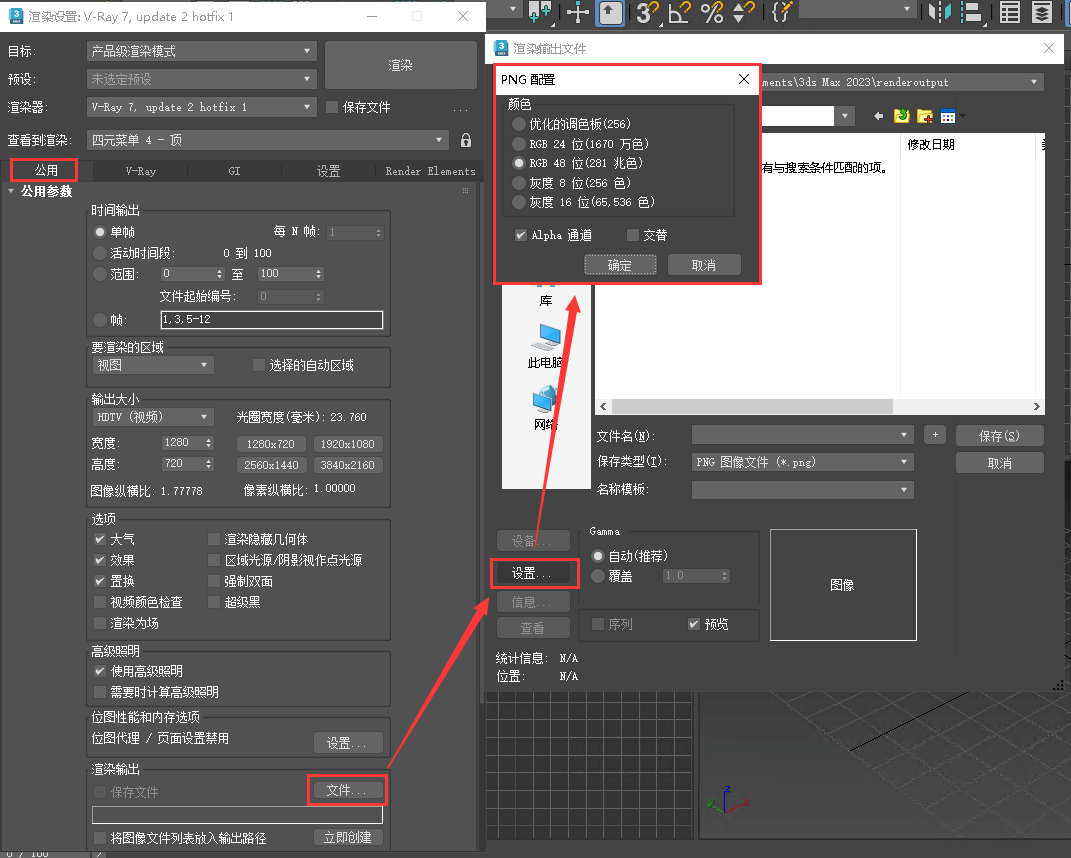
Task: Enable 渲染隐藏几何体 checkbox
Action: 214,539
